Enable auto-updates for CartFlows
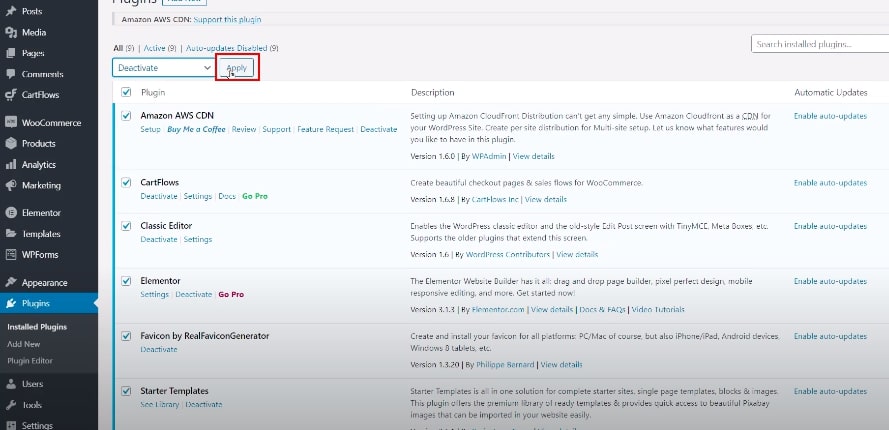 pos(830,183)
